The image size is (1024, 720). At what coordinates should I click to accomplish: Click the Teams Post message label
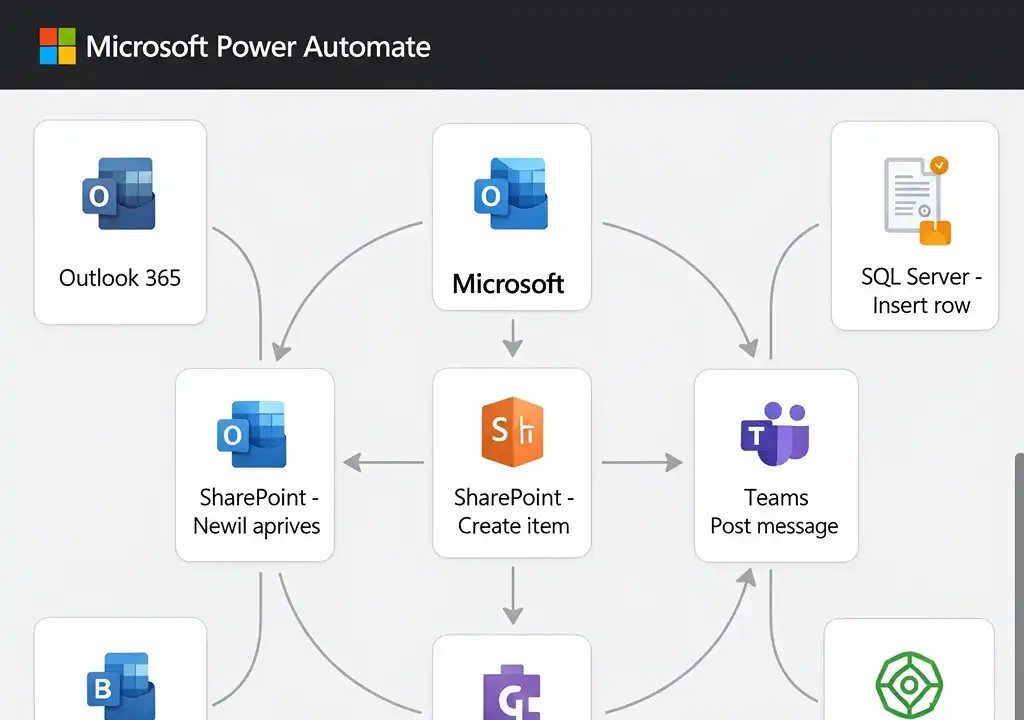775,512
